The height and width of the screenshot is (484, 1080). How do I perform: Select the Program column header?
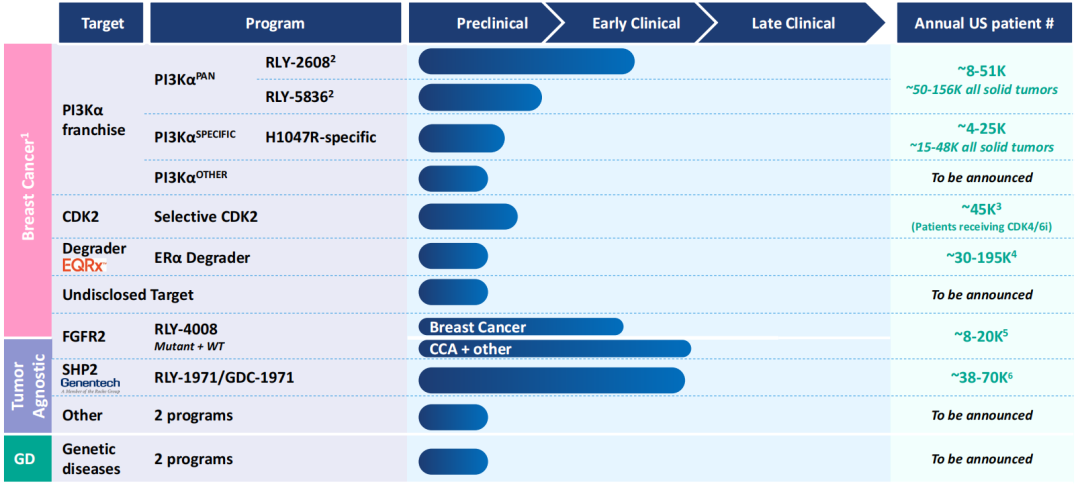275,23
